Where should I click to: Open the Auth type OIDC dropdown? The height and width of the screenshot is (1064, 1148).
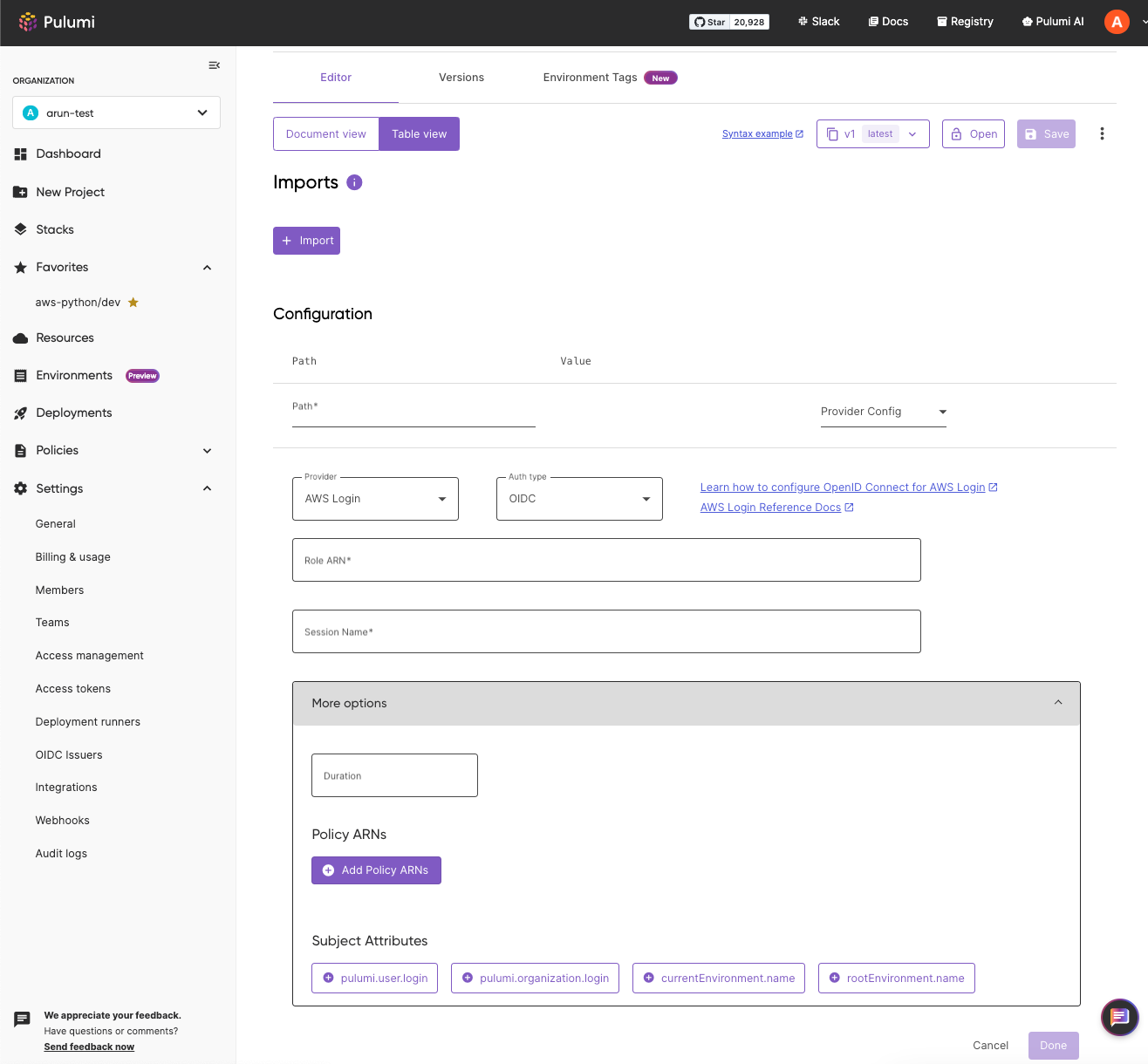coord(579,499)
